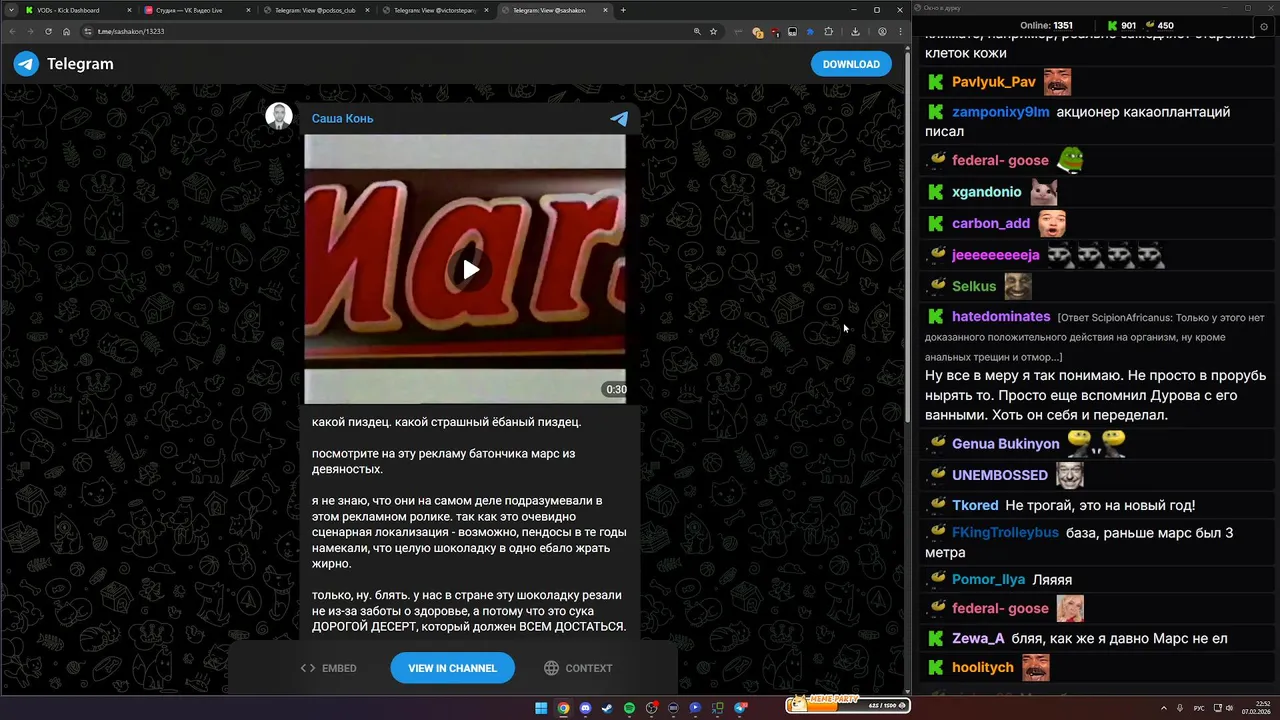The image size is (1280, 720).
Task: Open a new browser tab
Action: pos(623,10)
